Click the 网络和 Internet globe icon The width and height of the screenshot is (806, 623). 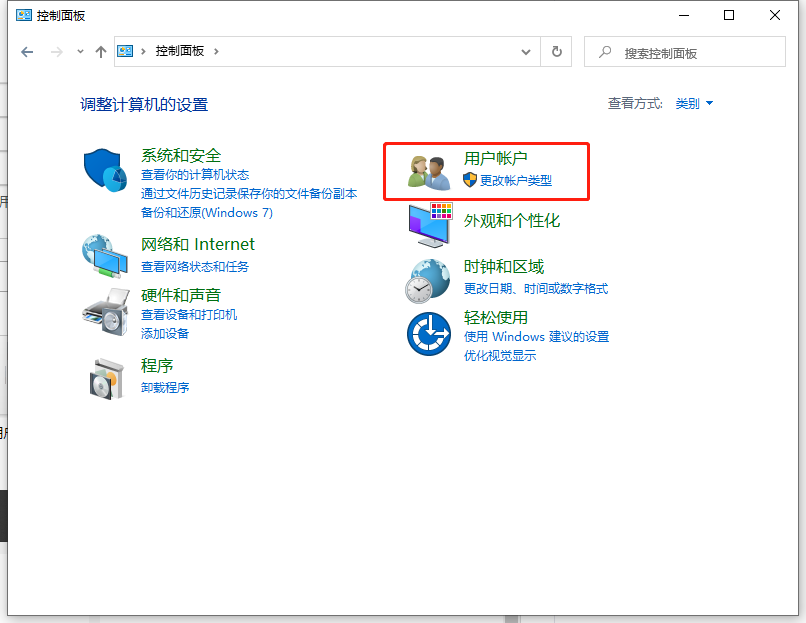coord(107,254)
